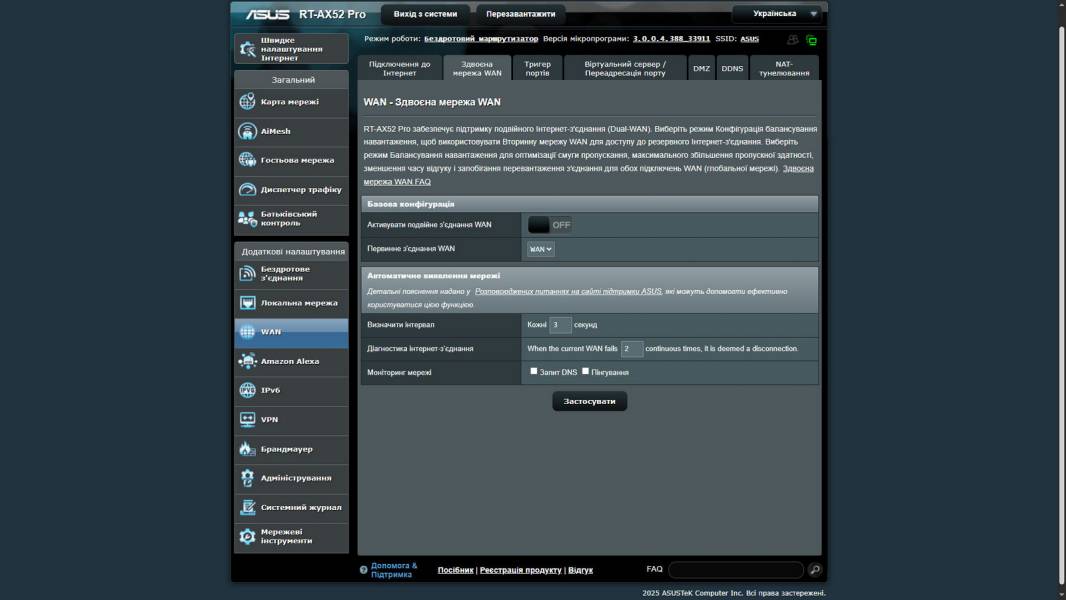The image size is (1066, 600).
Task: Click the Батьківський контроль family icon
Action: 247,218
